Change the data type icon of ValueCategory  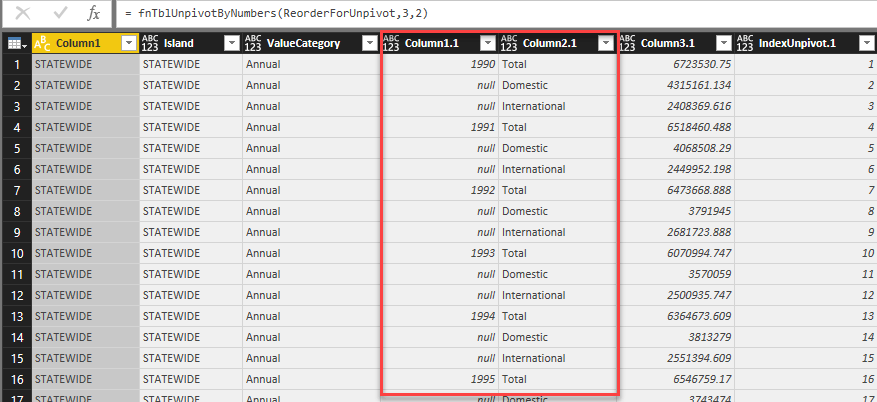pyautogui.click(x=253, y=43)
